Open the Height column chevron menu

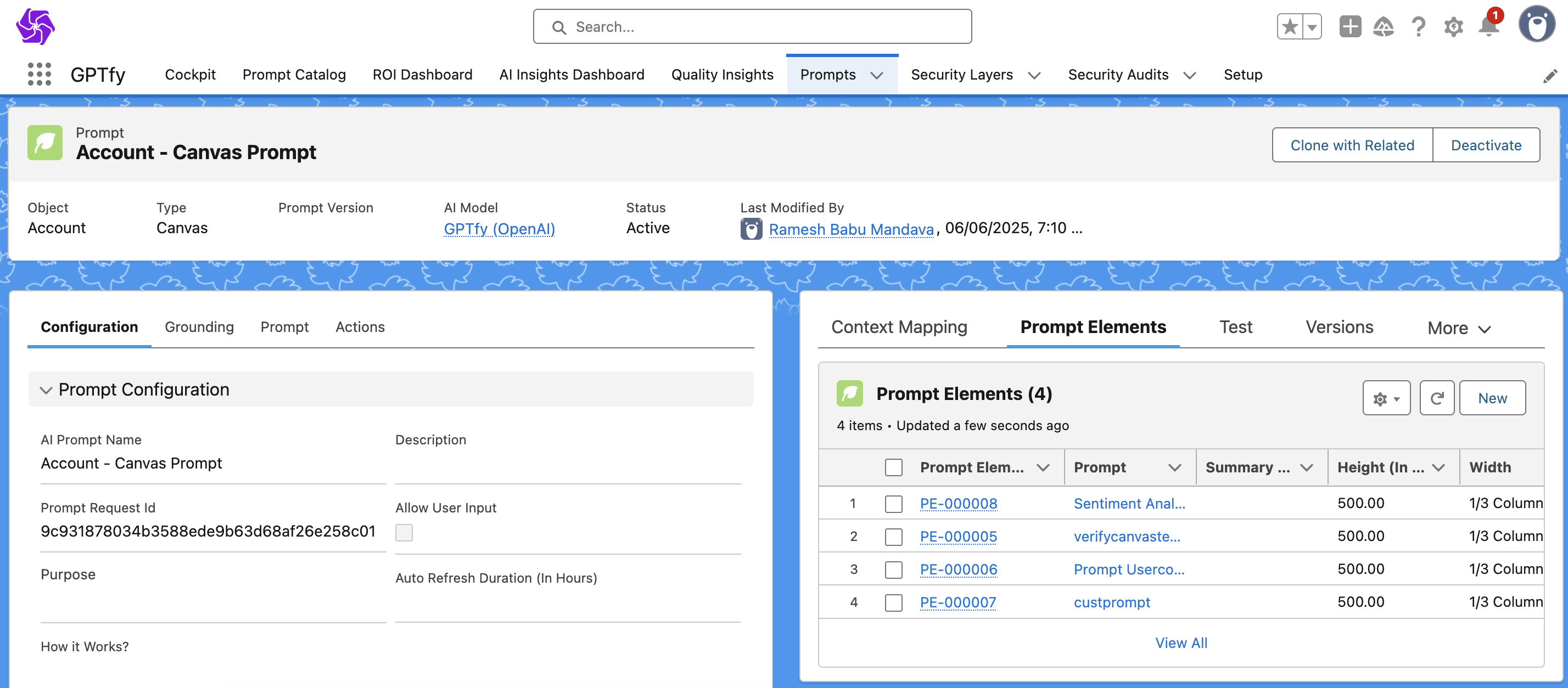point(1438,468)
